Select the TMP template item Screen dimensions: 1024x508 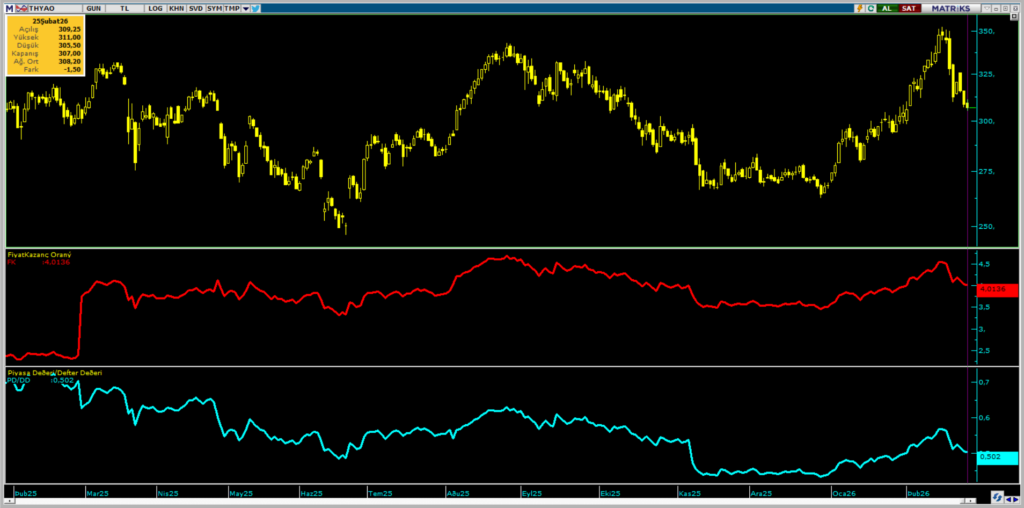click(x=231, y=7)
